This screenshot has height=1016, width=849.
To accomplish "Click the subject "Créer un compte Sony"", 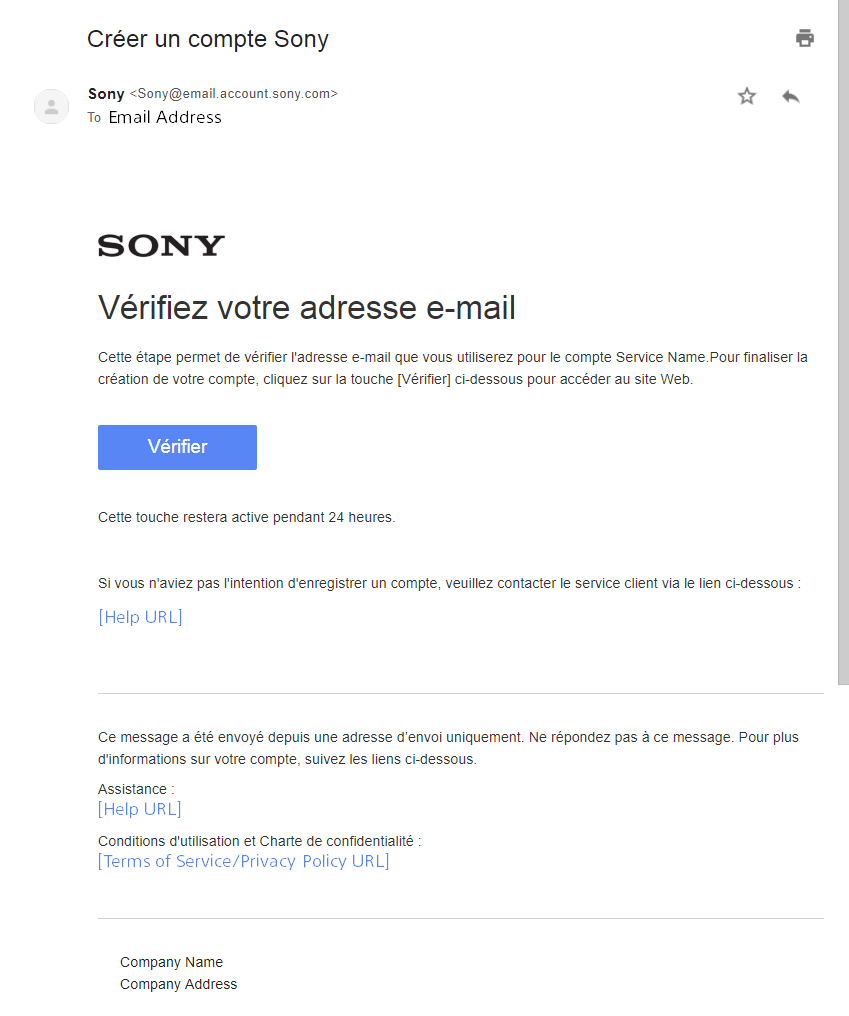I will pos(208,39).
